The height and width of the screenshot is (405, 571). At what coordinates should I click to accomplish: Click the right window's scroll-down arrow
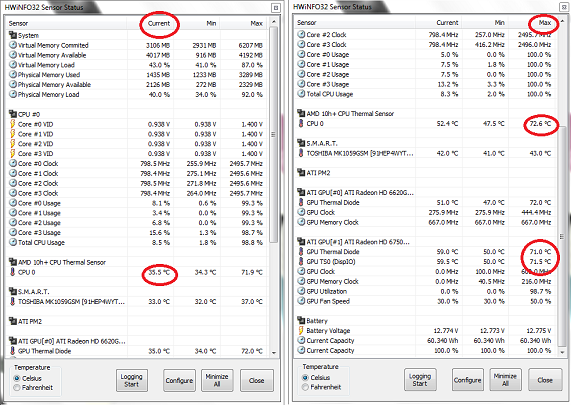pyautogui.click(x=562, y=352)
